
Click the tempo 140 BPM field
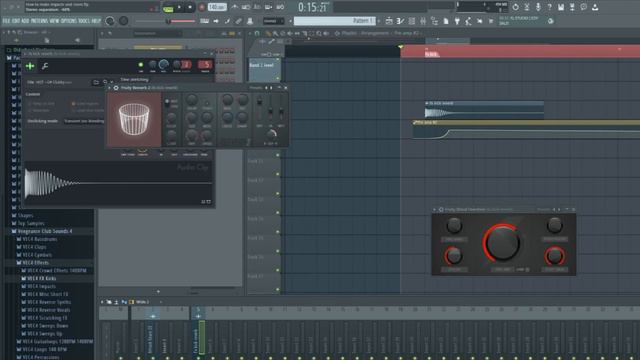(x=217, y=7)
